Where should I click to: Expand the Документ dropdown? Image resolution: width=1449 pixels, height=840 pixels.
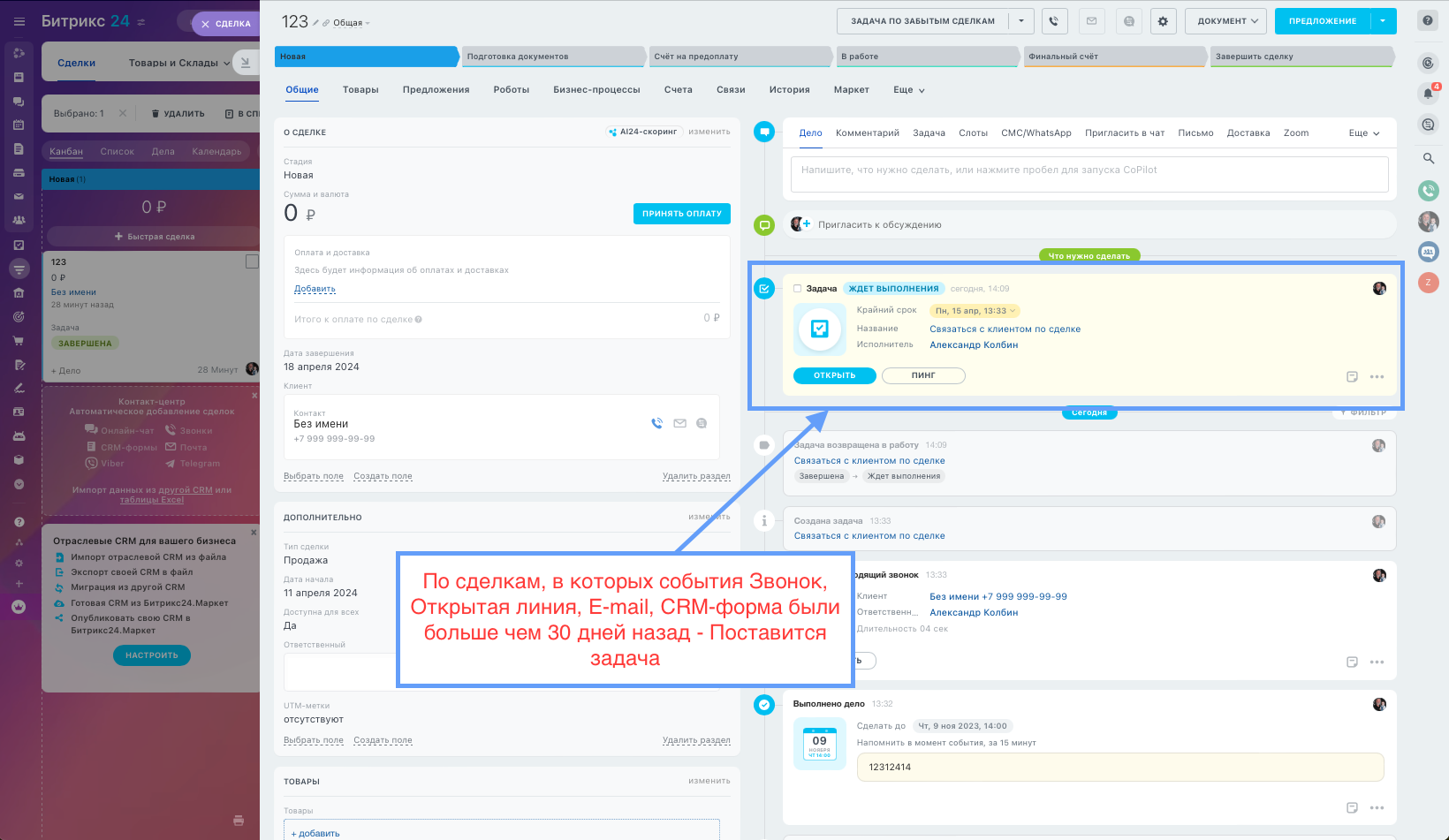pyautogui.click(x=1226, y=21)
